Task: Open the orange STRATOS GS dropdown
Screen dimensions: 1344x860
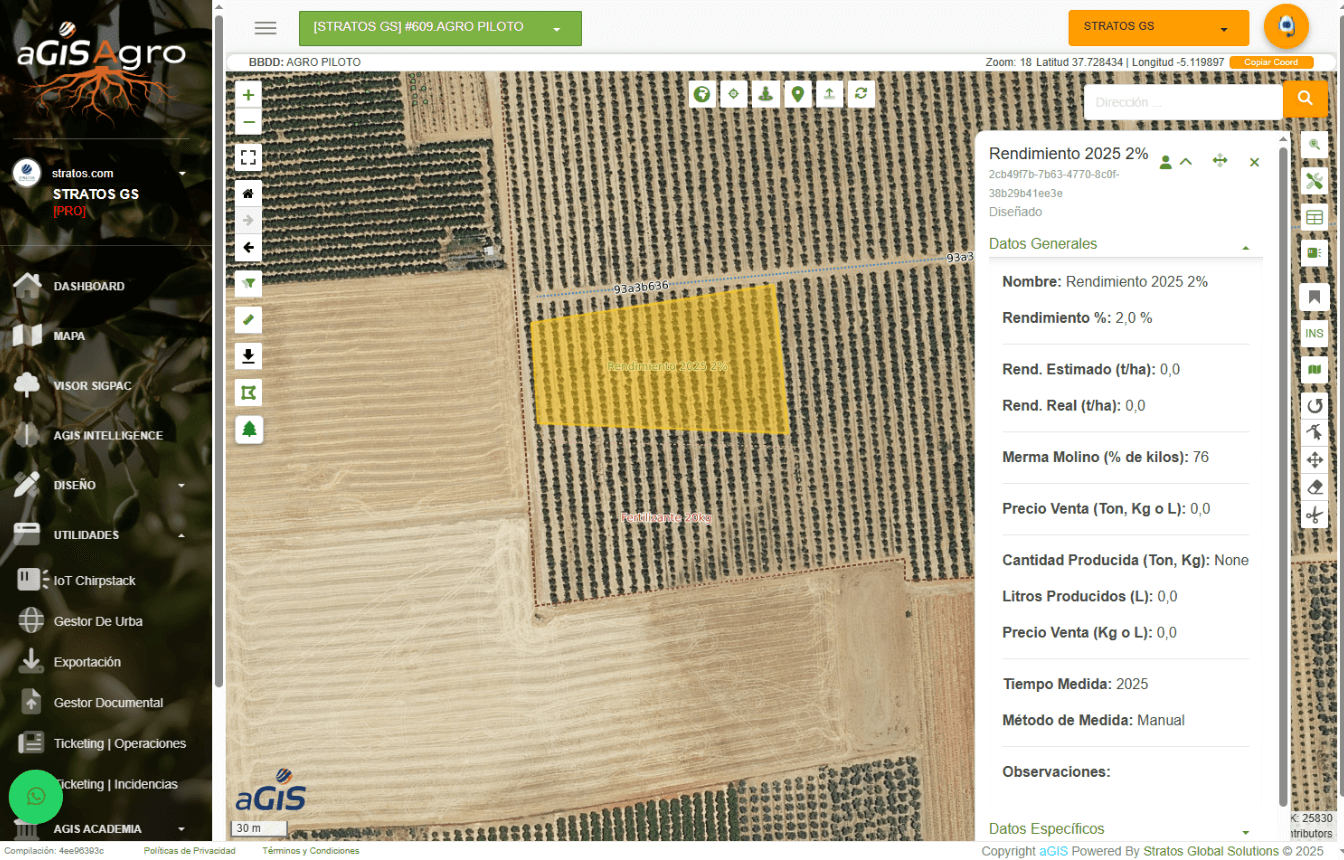Action: tap(1158, 28)
